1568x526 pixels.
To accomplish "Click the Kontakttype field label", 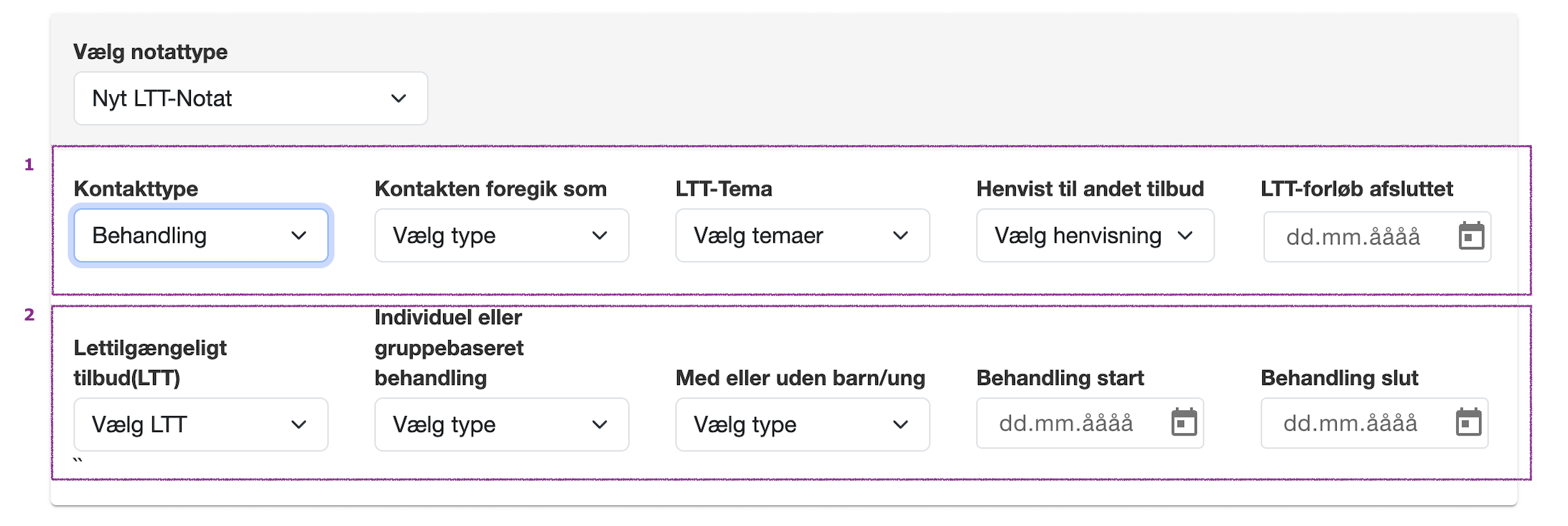I will pos(136,189).
